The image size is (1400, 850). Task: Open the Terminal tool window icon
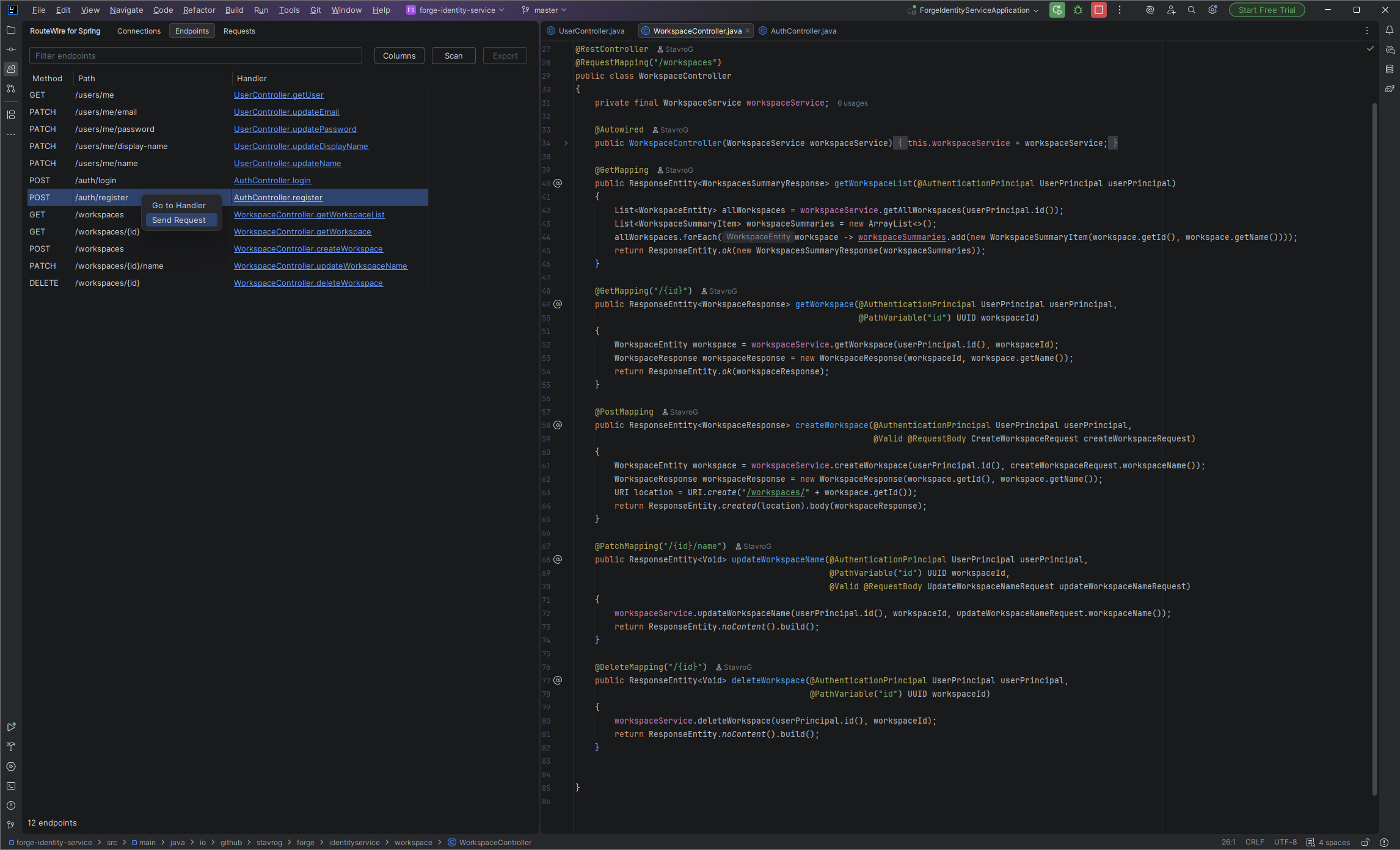[x=11, y=786]
